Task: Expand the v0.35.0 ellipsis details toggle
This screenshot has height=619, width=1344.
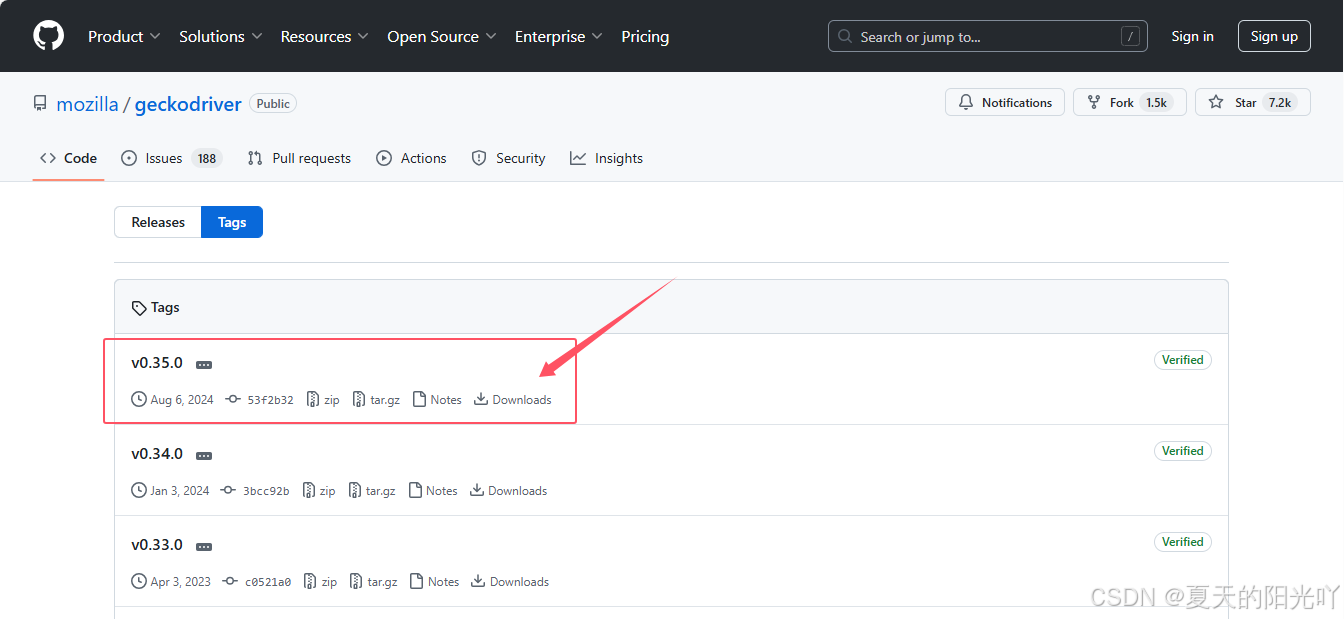Action: [x=204, y=365]
